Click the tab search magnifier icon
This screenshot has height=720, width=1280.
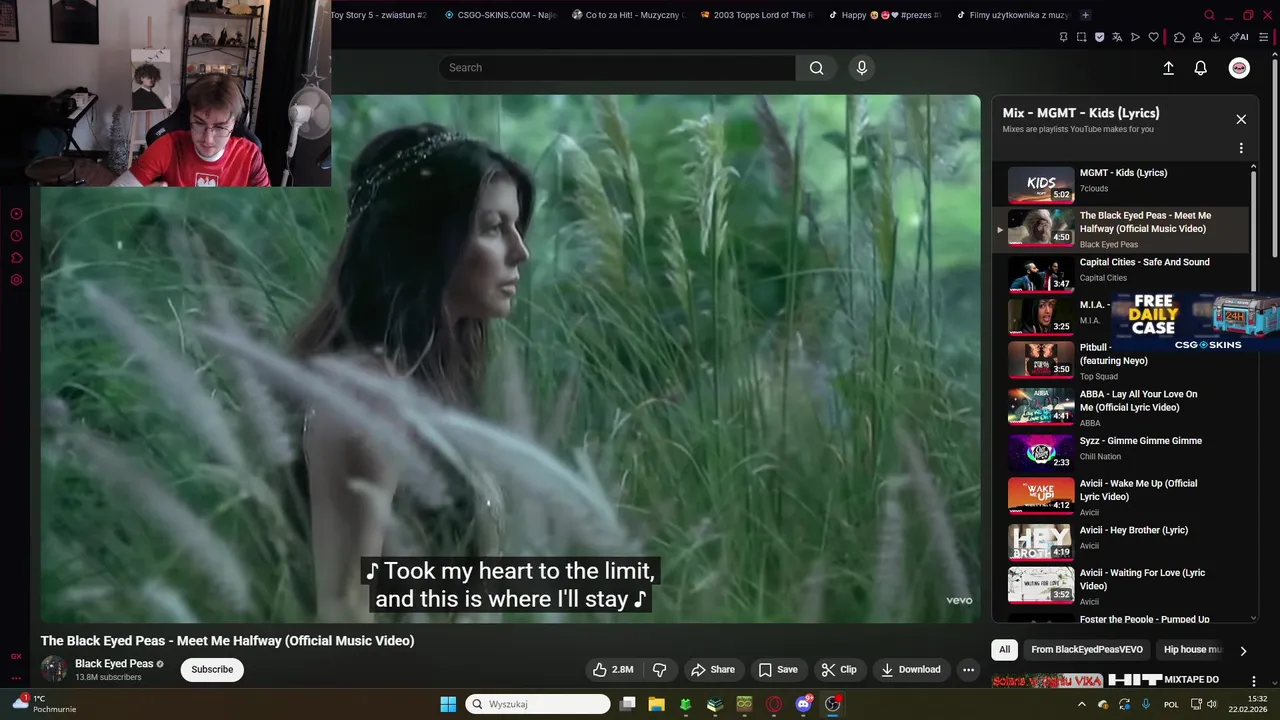pyautogui.click(x=1209, y=15)
